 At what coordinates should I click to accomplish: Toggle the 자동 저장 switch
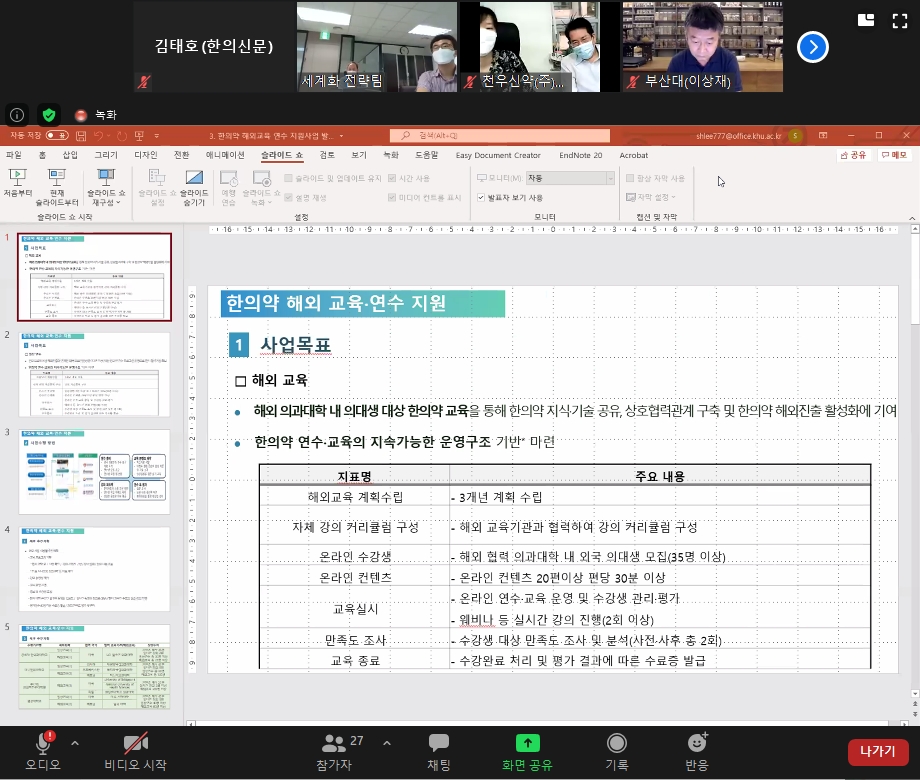pyautogui.click(x=56, y=135)
